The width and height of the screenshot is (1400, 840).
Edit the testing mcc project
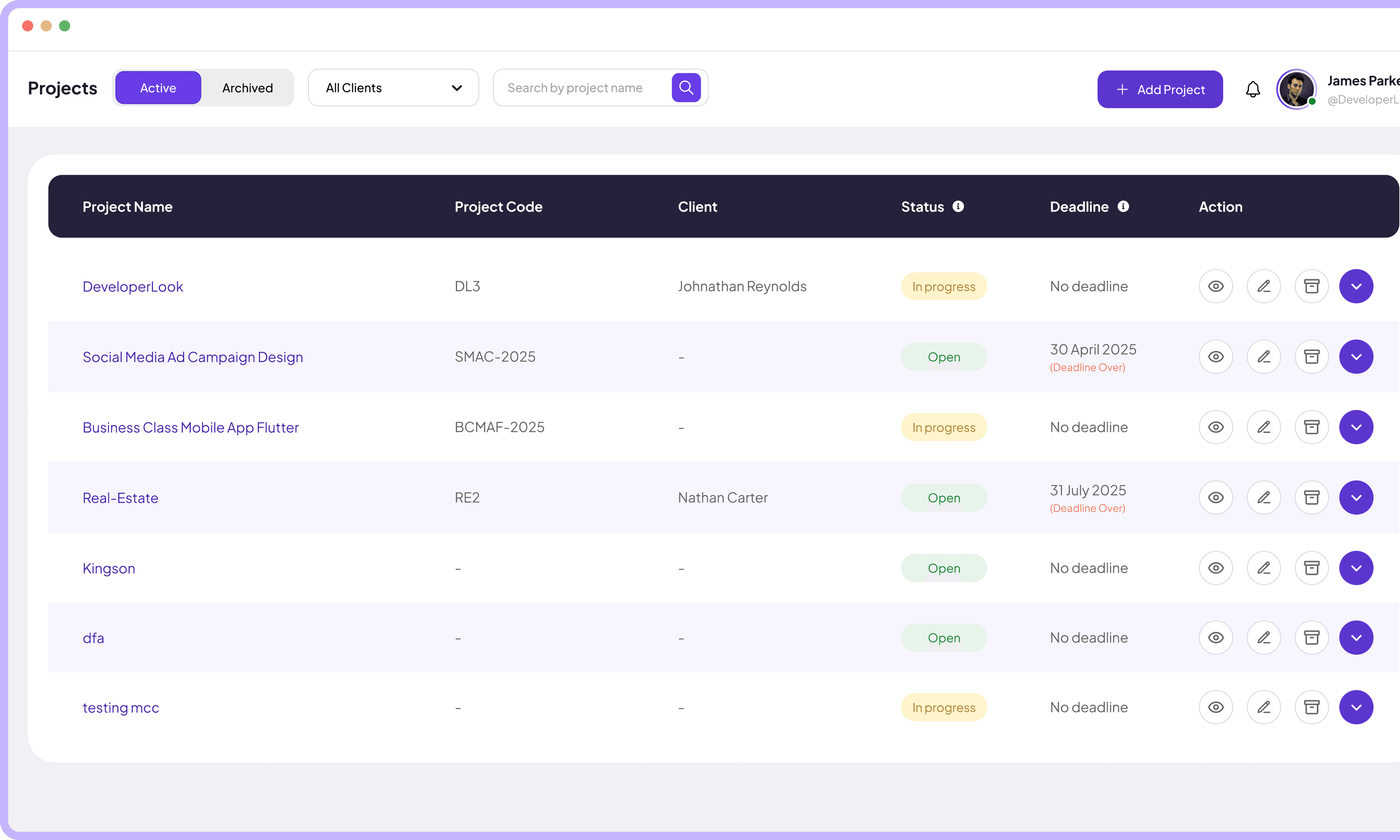pyautogui.click(x=1264, y=707)
